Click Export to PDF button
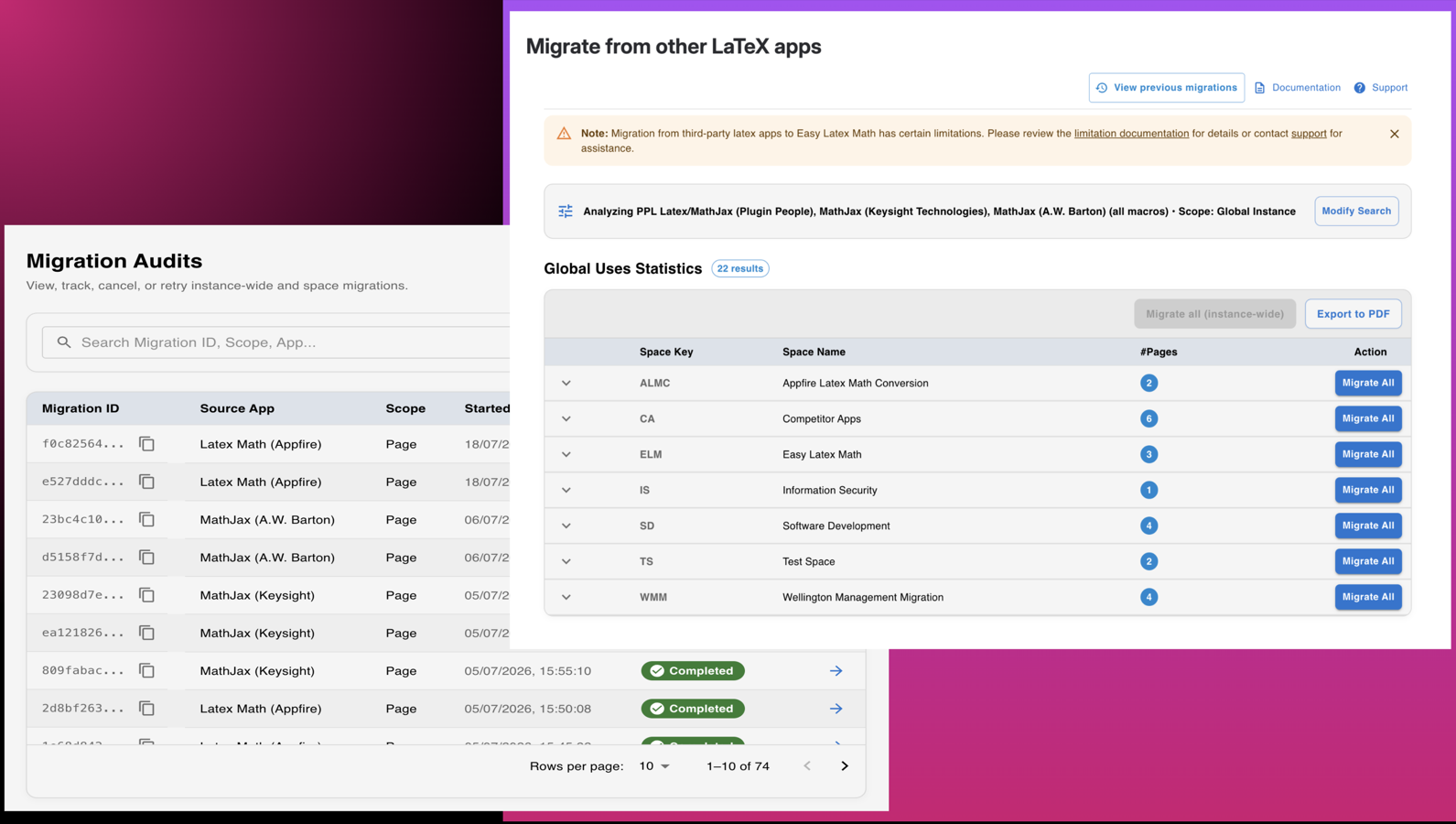Viewport: 1456px width, 824px height. (1353, 314)
